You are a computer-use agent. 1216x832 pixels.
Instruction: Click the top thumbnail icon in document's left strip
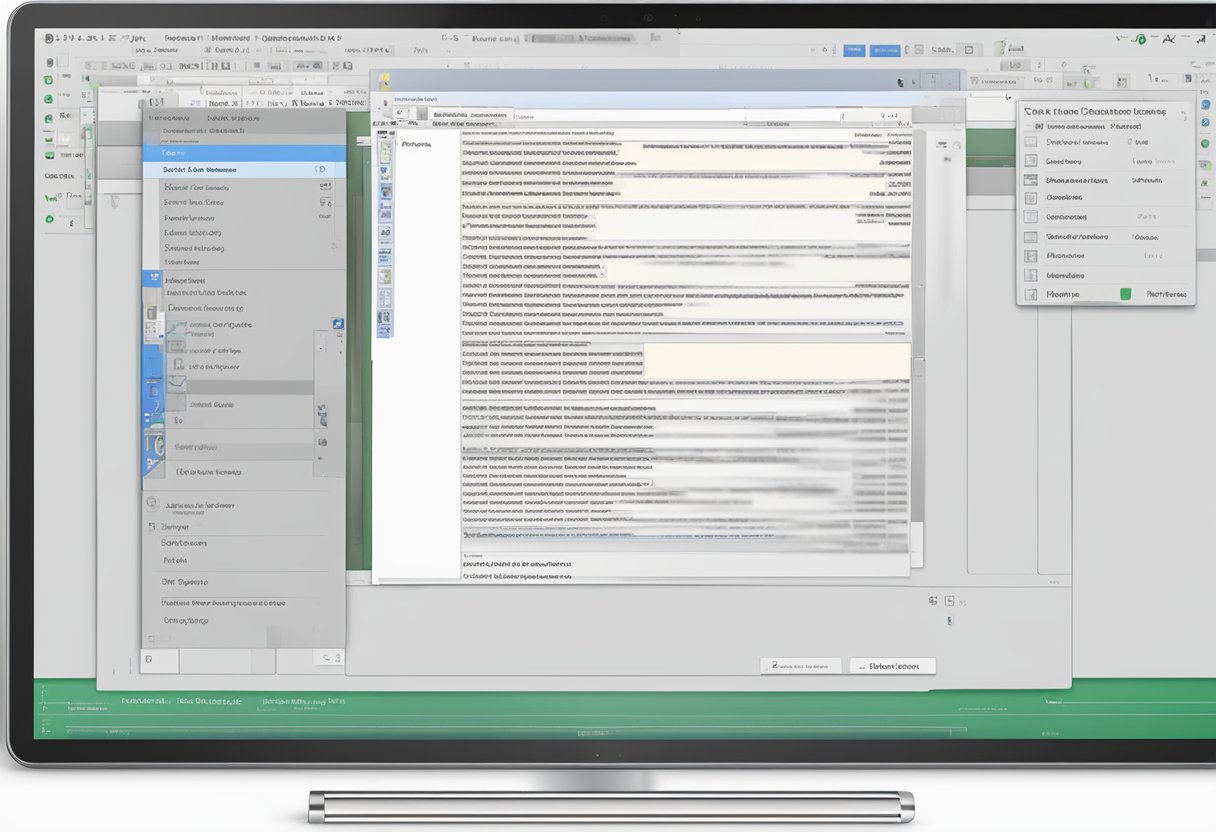385,151
